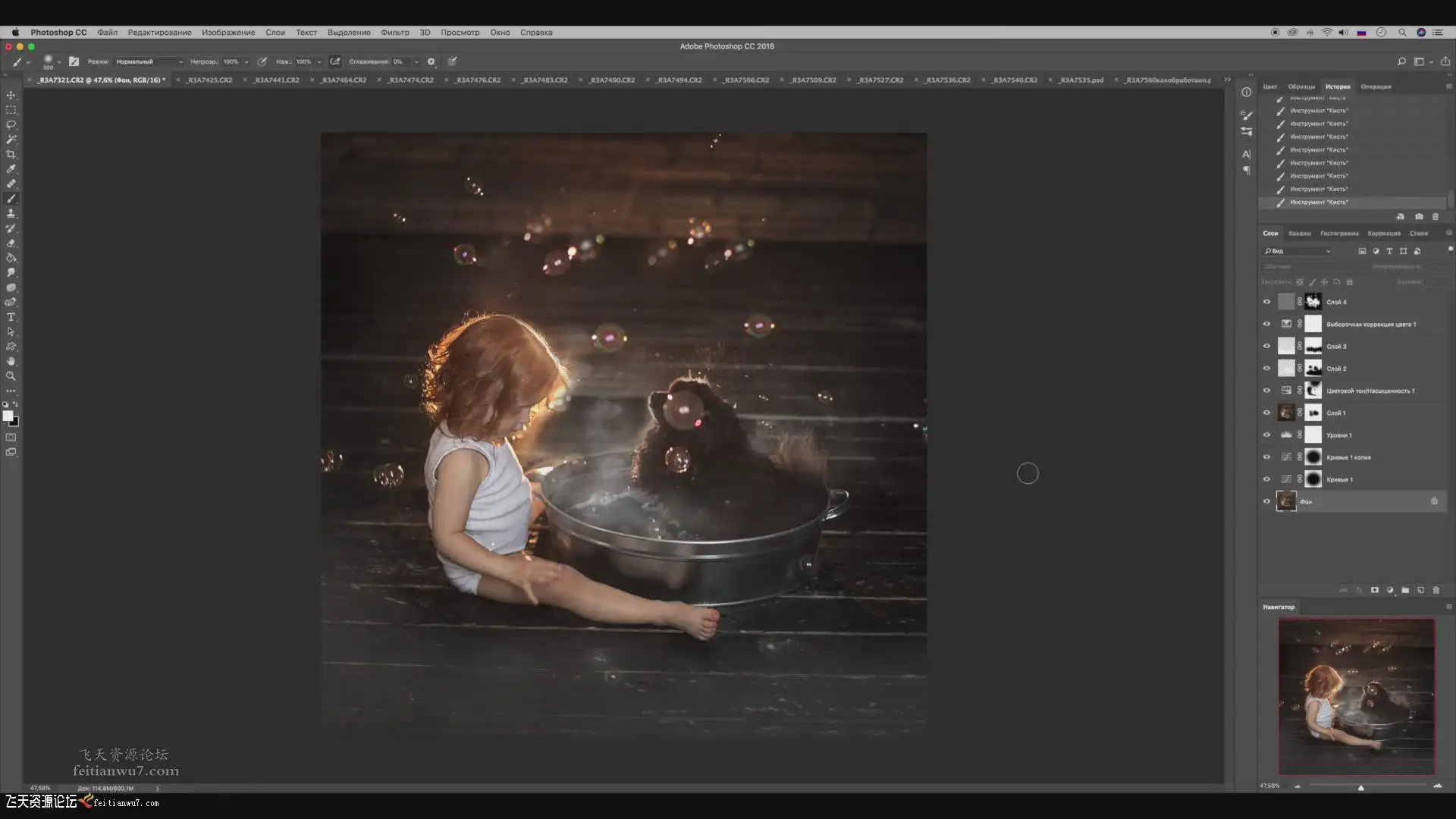Viewport: 1456px width, 819px height.
Task: Select the Move tool
Action: (x=11, y=95)
